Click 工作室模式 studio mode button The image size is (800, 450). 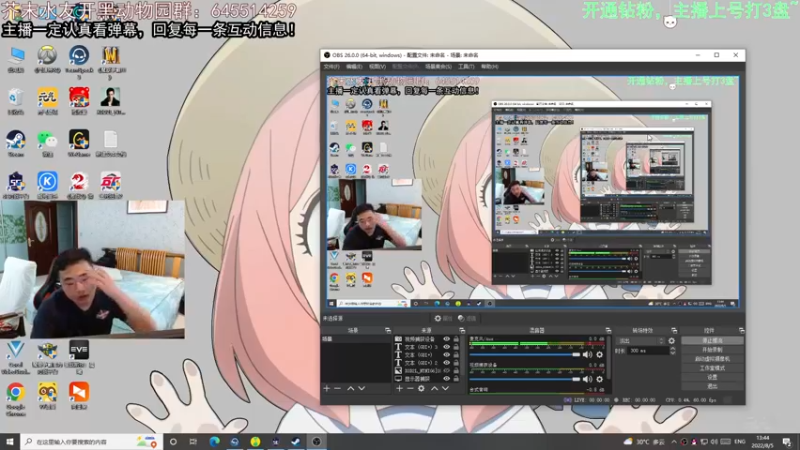click(712, 368)
